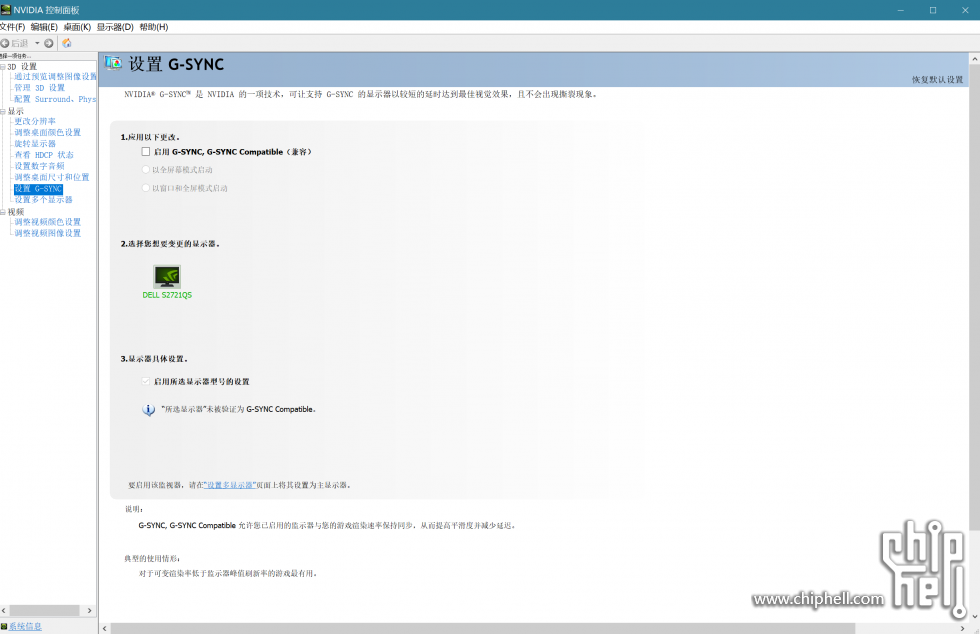Screen dimensions: 980x634
Task: Click the 3D 设置 category label
Action: pos(22,66)
